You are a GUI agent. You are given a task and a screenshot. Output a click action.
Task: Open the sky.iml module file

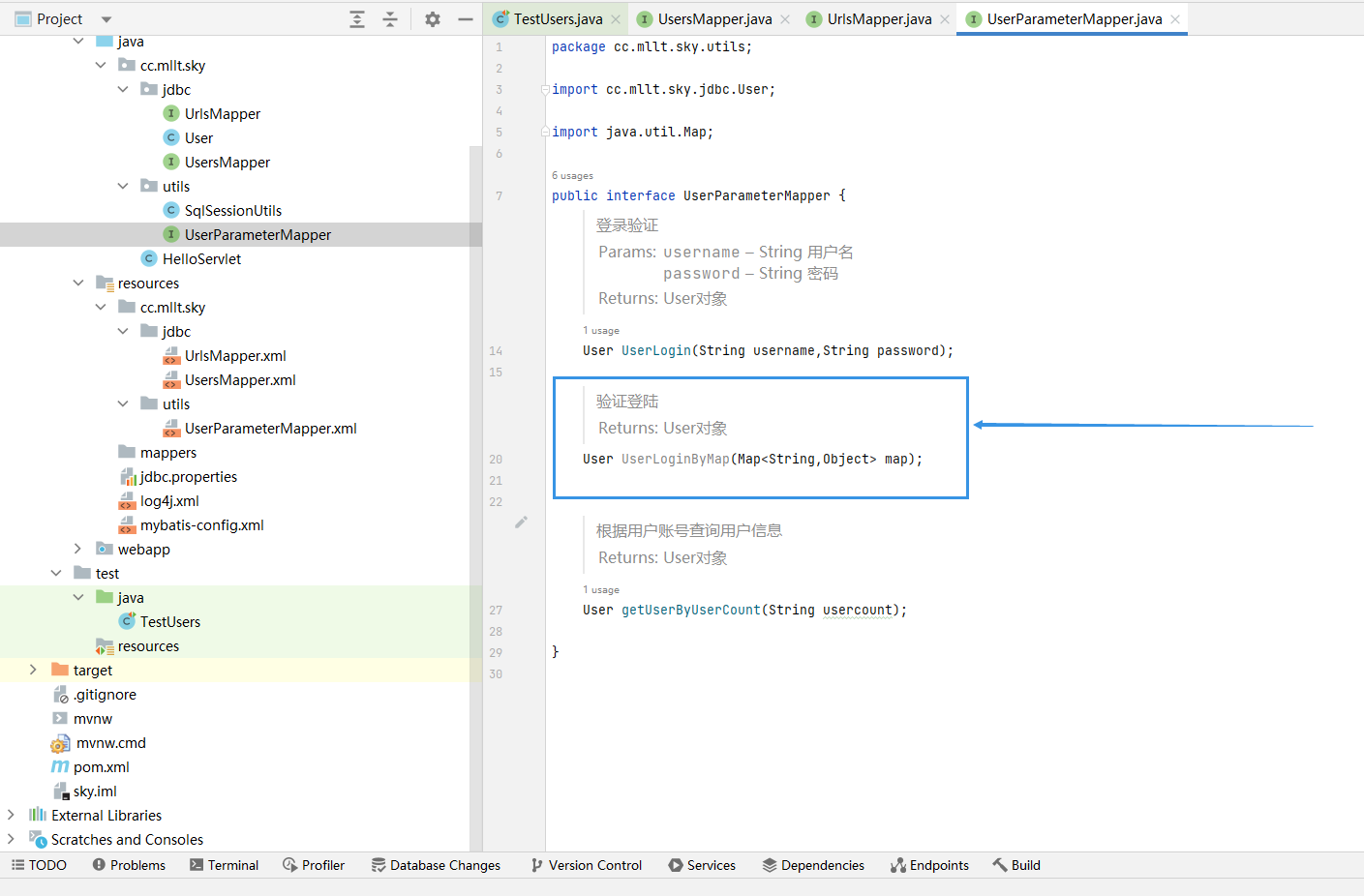click(95, 791)
